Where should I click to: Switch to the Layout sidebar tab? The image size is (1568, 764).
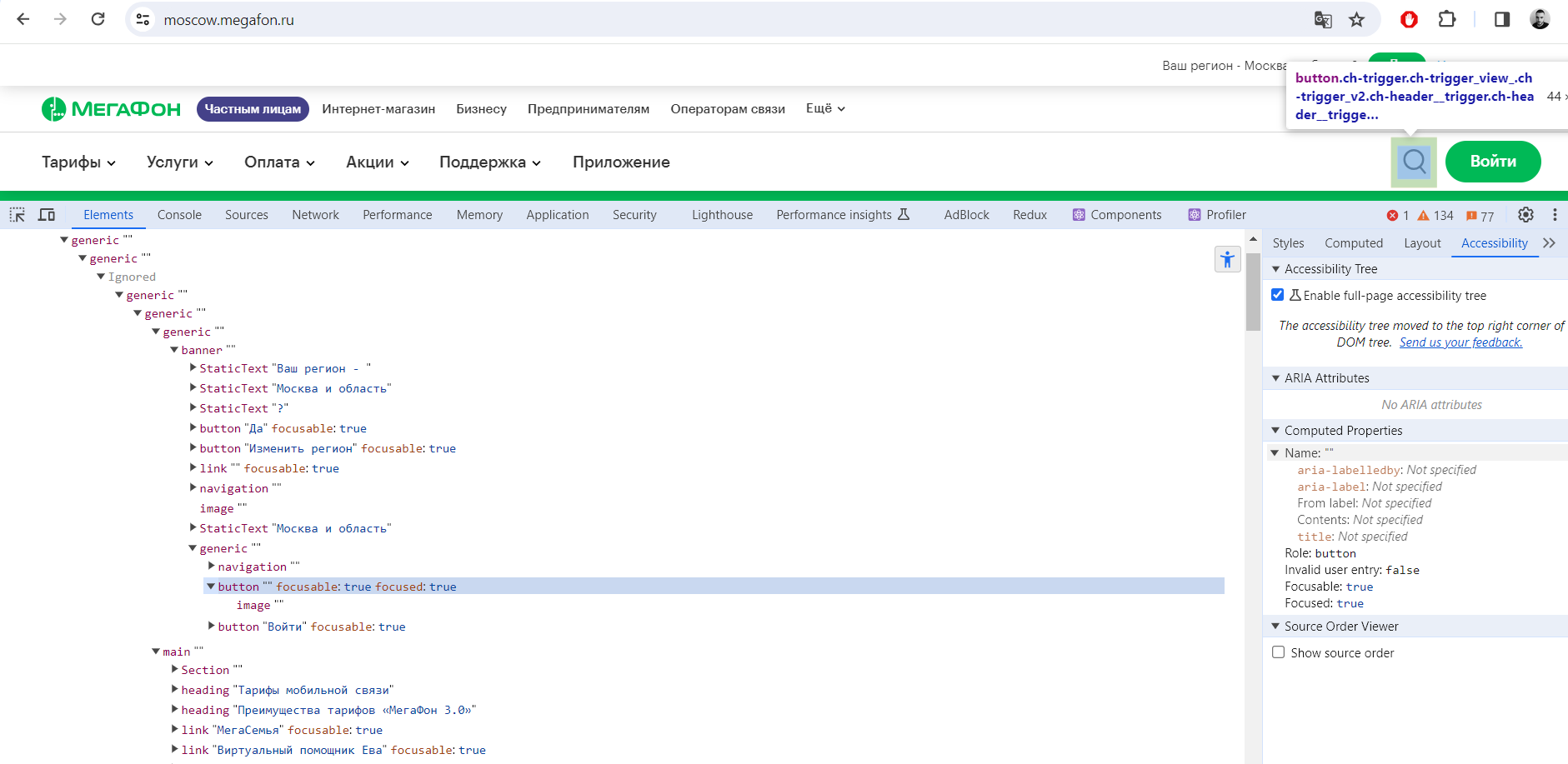1422,243
